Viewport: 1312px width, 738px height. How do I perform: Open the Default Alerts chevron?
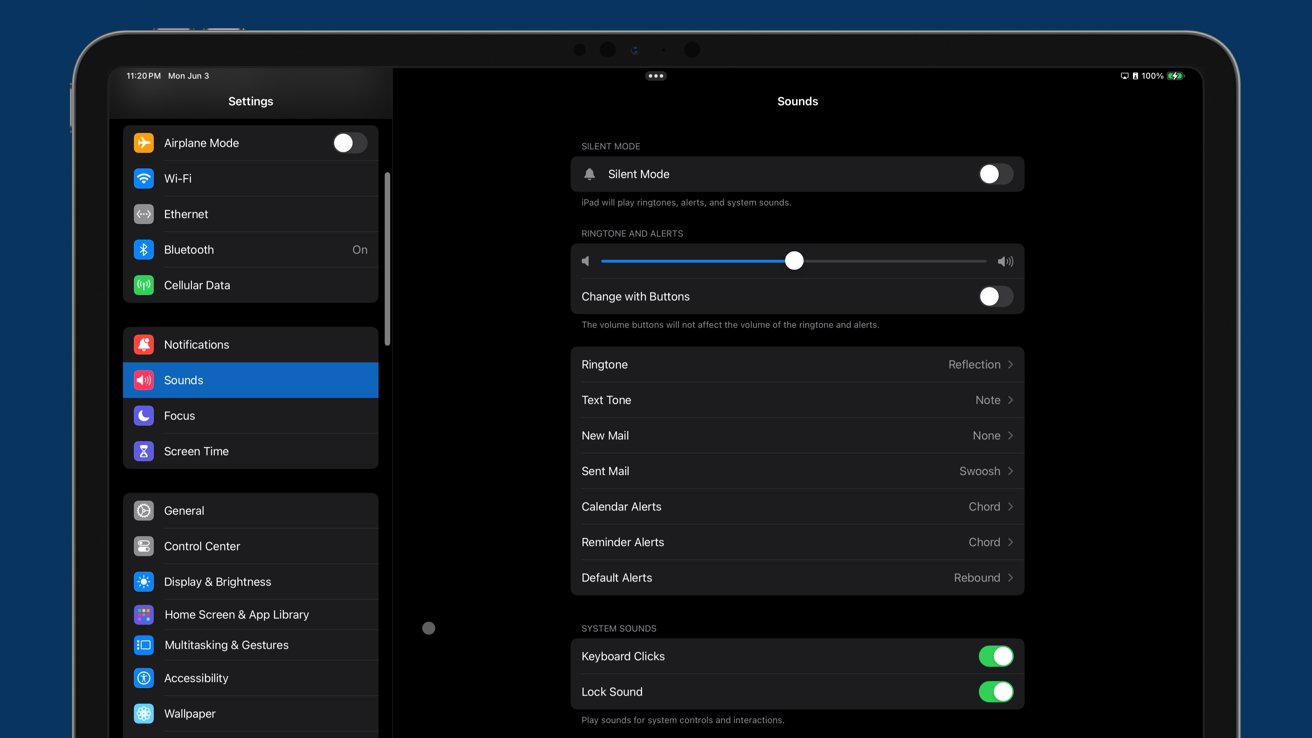point(1011,578)
